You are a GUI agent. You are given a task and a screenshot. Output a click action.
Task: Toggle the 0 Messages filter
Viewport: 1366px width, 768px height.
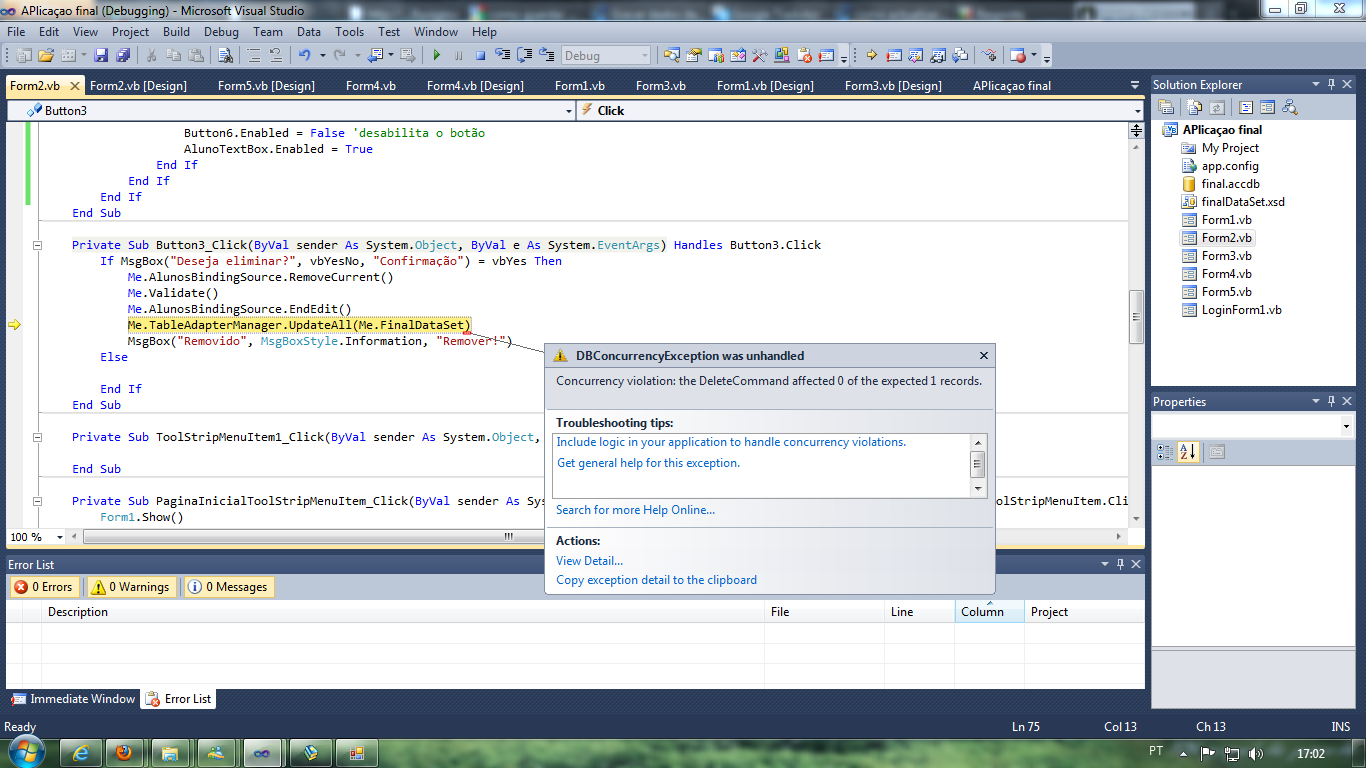[228, 587]
